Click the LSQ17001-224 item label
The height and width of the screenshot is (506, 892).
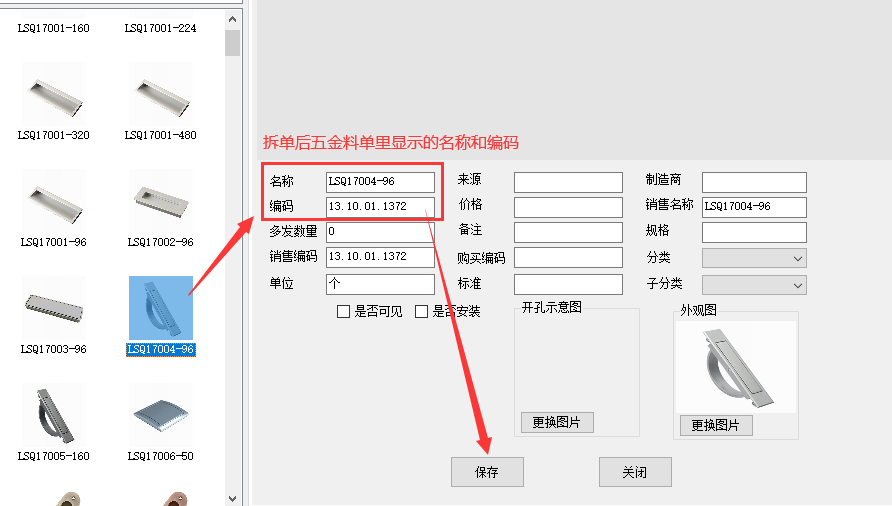point(160,28)
